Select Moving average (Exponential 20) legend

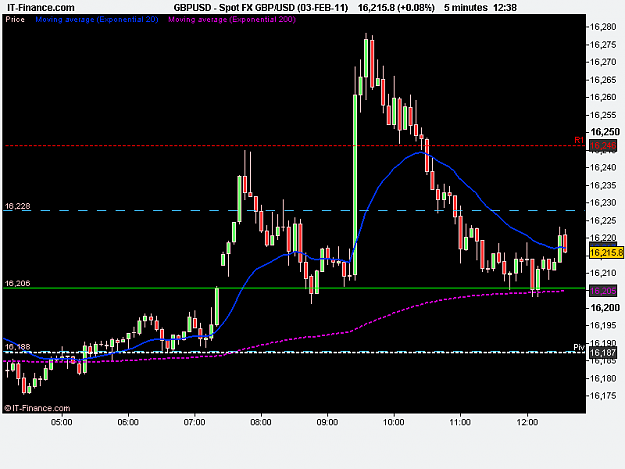pos(97,19)
